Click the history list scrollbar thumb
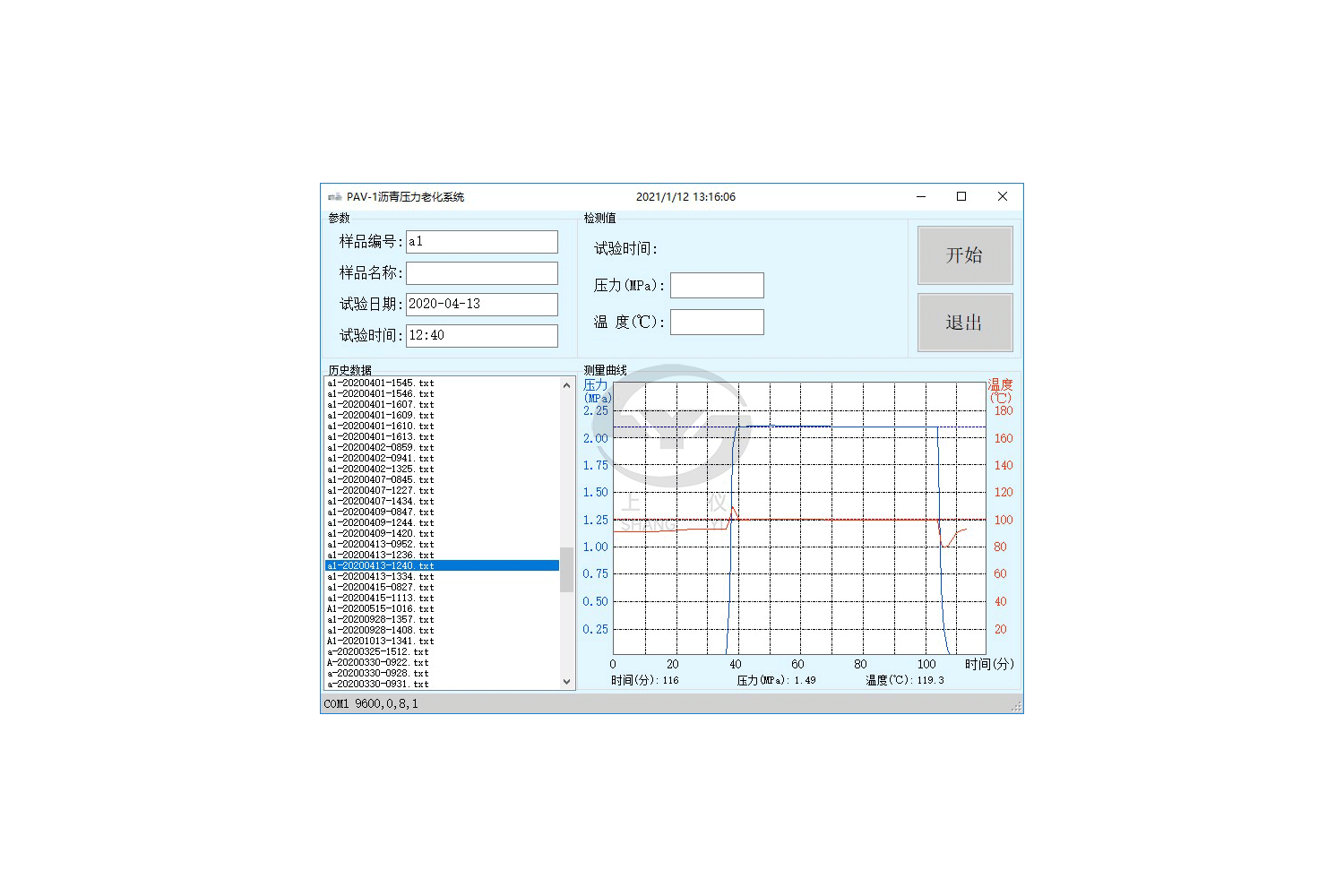Screen dimensions: 1344x896 [x=566, y=570]
